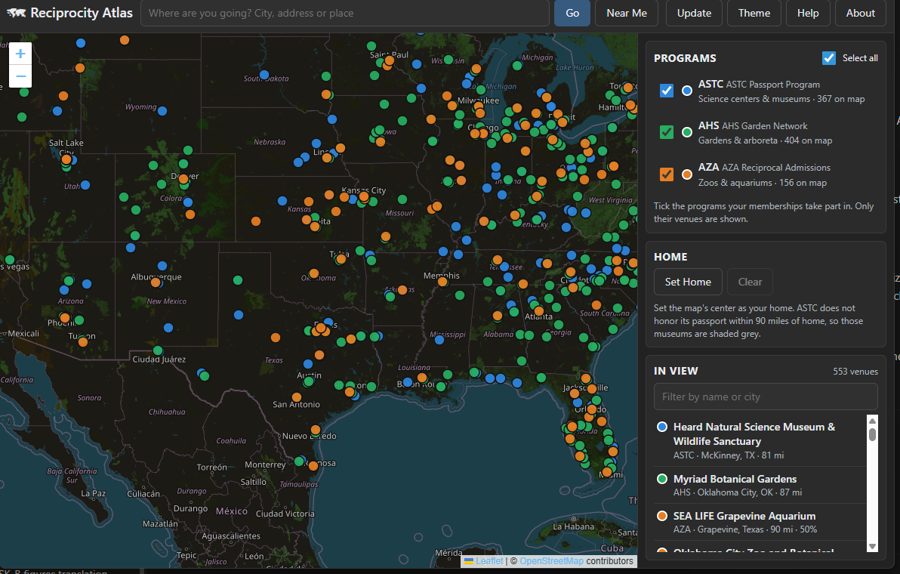Screen dimensions: 900x574
Task: Click the AHS green circle legend marker
Action: (686, 132)
